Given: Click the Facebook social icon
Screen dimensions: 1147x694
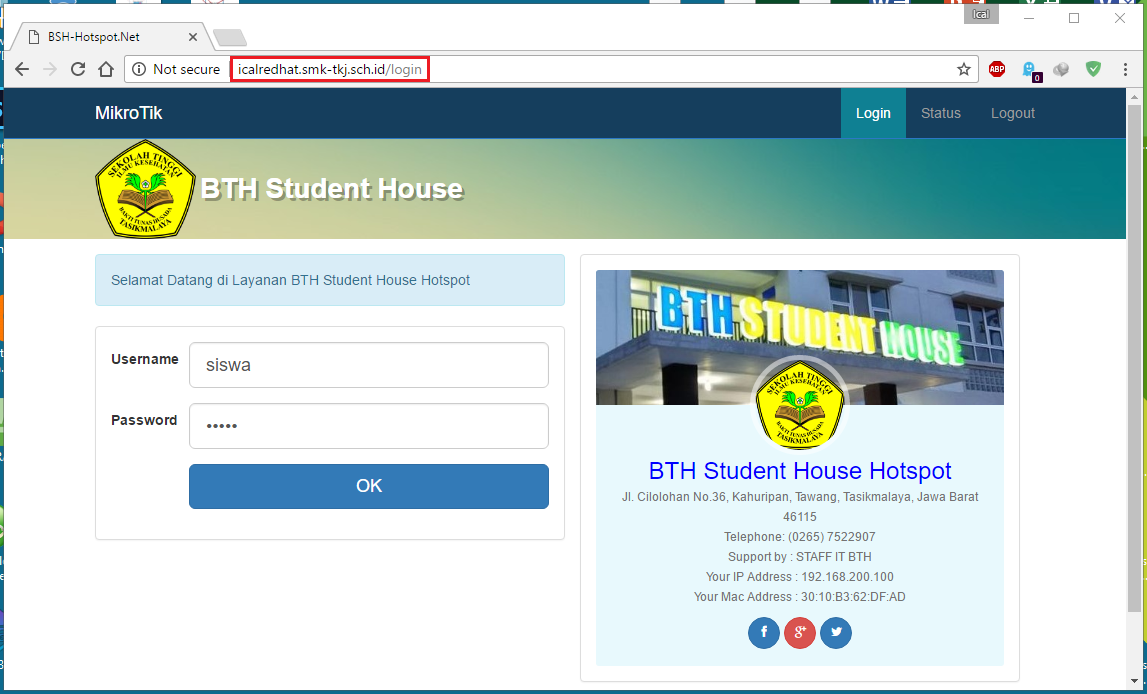Looking at the screenshot, I should (764, 633).
